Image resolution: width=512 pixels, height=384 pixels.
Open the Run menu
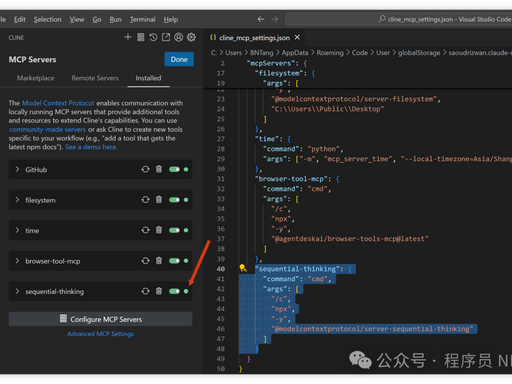115,19
